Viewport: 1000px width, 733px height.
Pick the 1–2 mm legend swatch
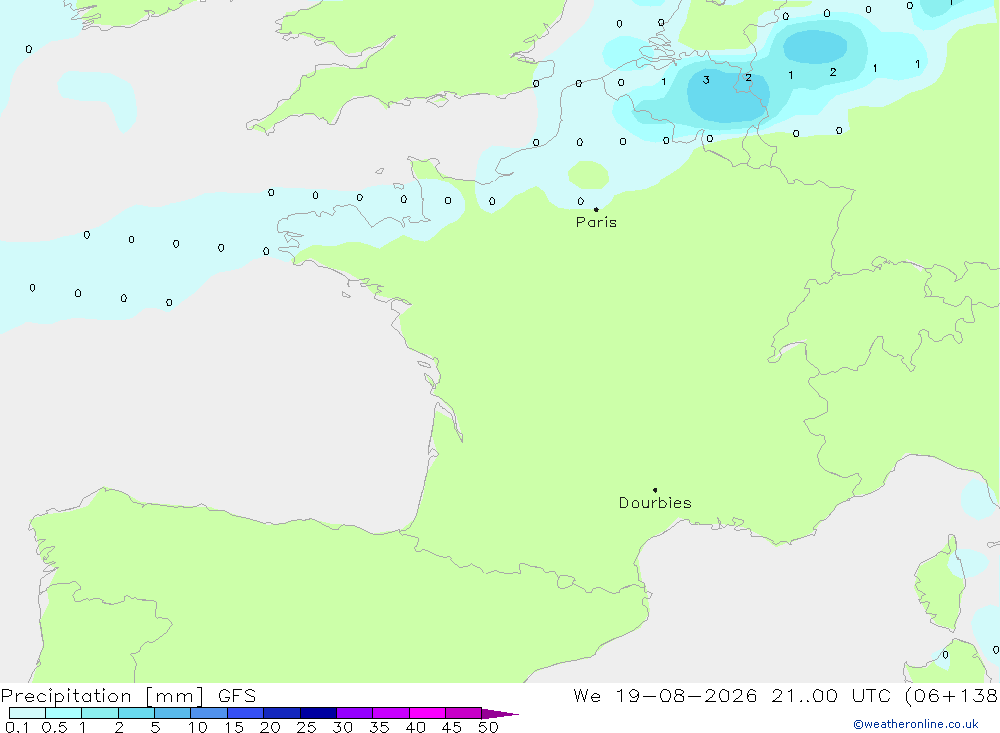pos(100,713)
